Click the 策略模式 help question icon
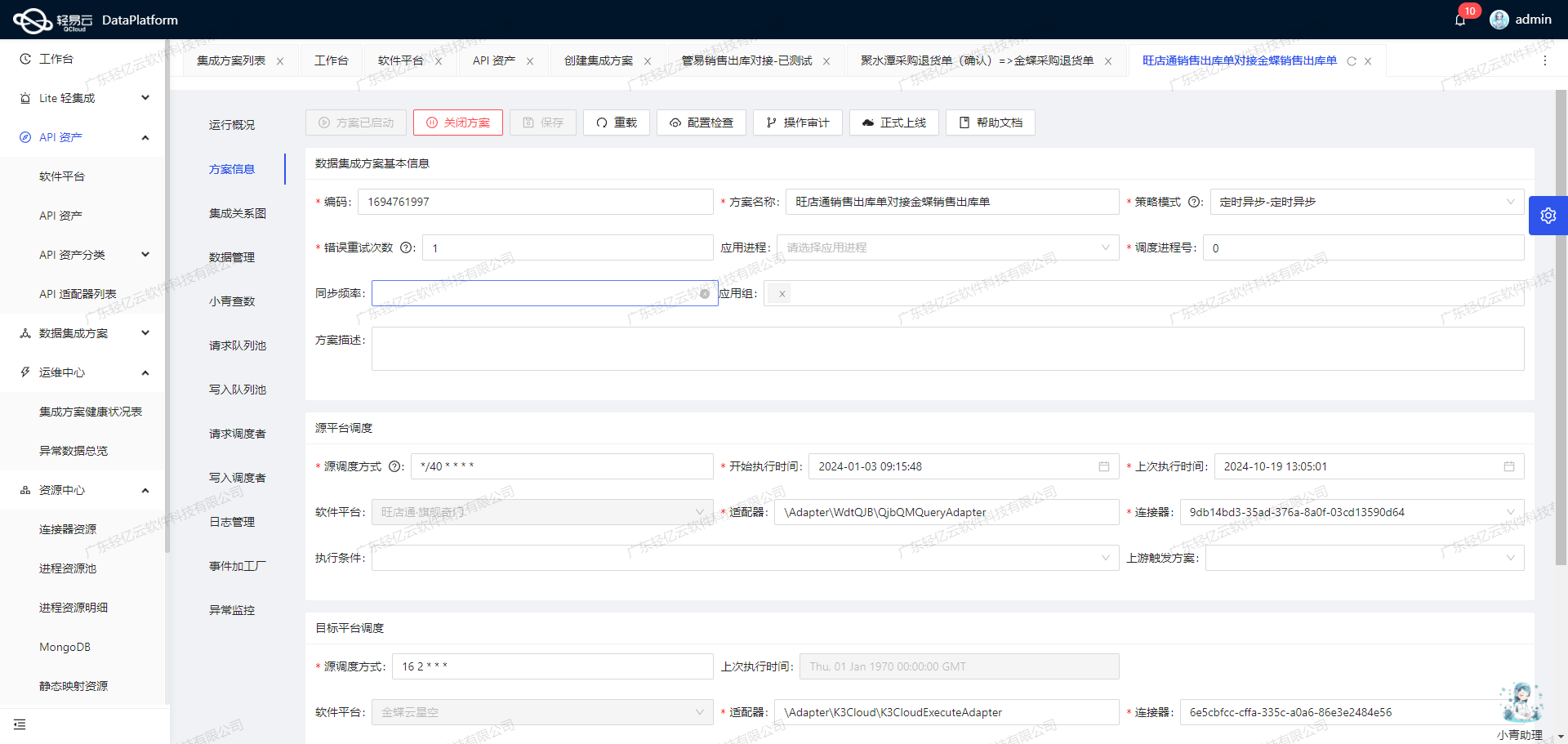The height and width of the screenshot is (744, 1568). click(x=1194, y=202)
